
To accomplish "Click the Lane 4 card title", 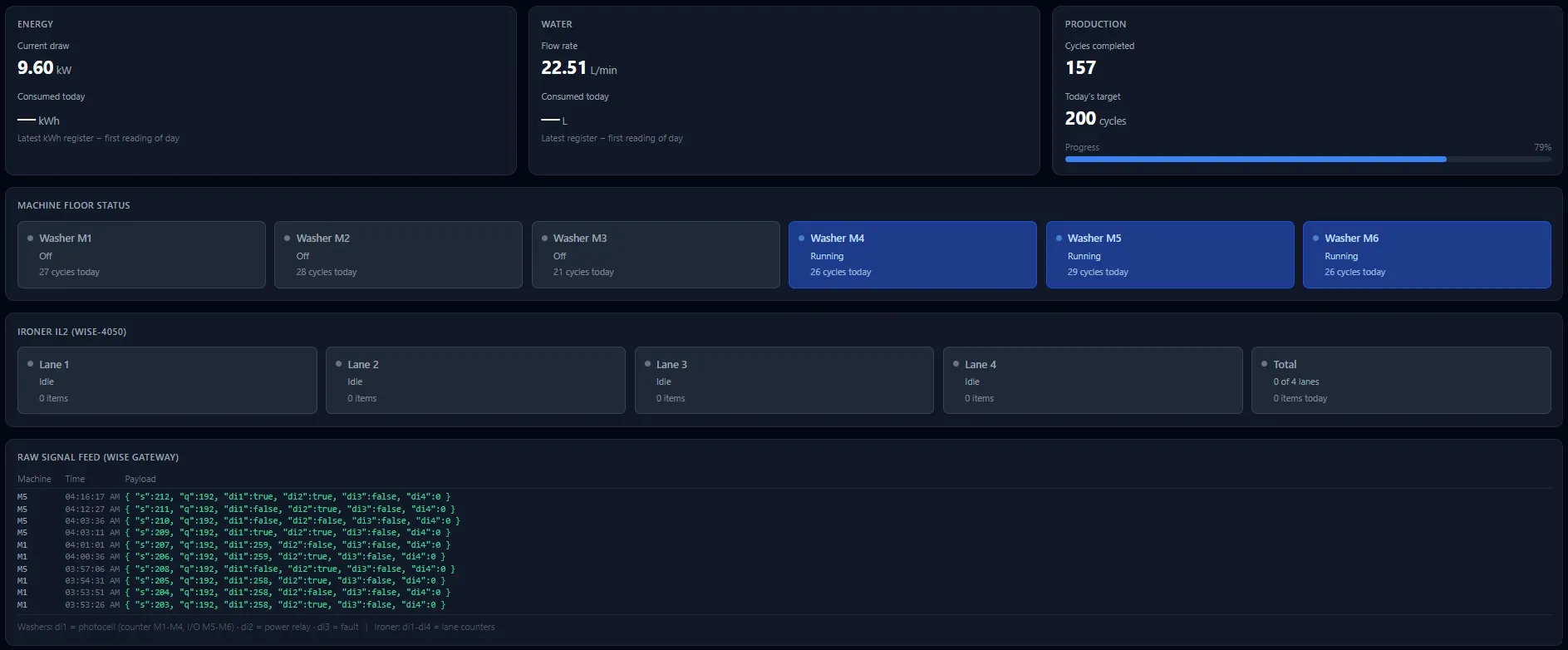I will 981,365.
